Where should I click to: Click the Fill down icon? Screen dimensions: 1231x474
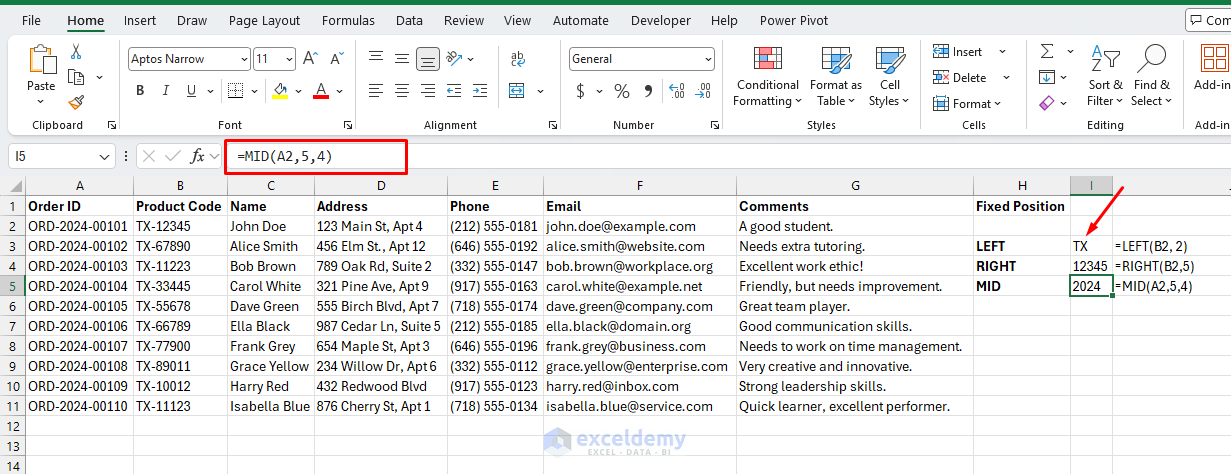1047,77
